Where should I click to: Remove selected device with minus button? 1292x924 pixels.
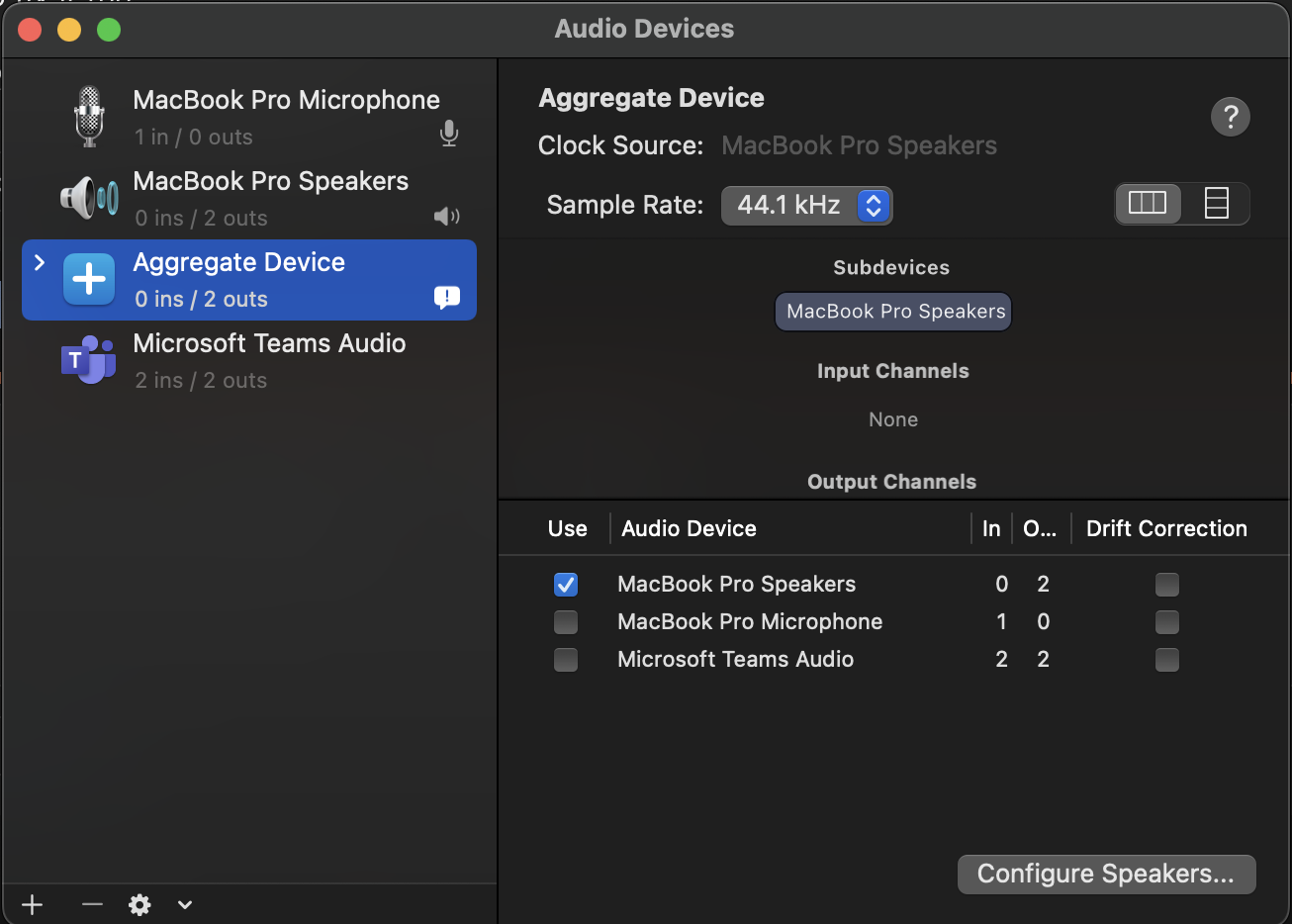click(92, 904)
